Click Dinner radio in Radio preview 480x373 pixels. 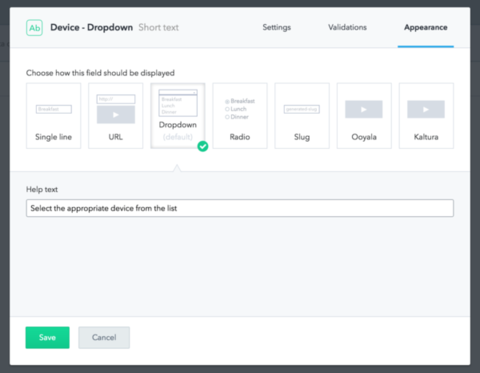[227, 117]
